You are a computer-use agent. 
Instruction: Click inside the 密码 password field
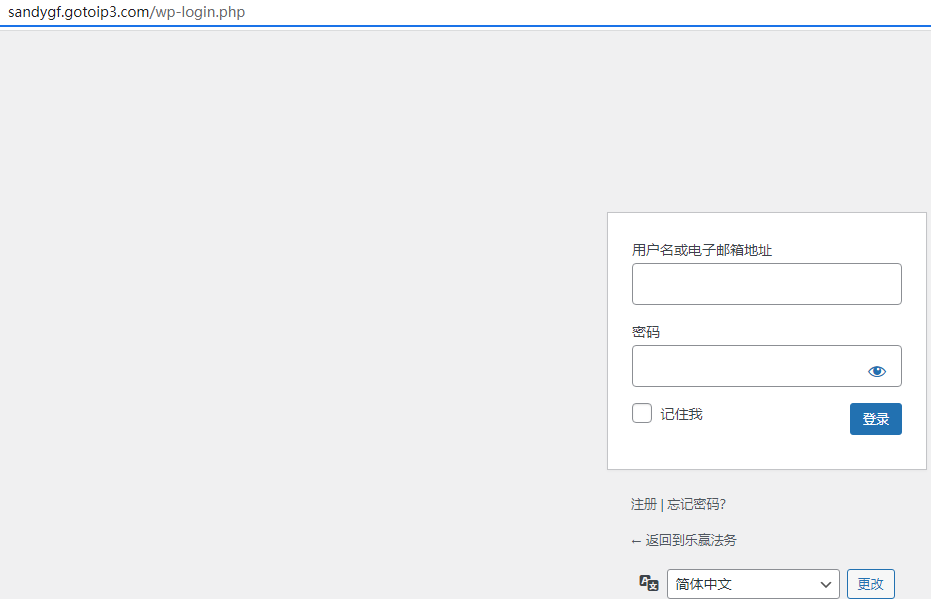coord(745,366)
